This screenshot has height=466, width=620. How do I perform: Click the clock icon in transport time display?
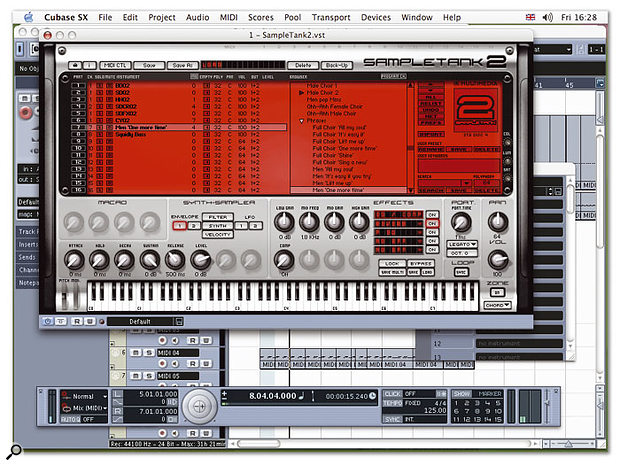[372, 396]
